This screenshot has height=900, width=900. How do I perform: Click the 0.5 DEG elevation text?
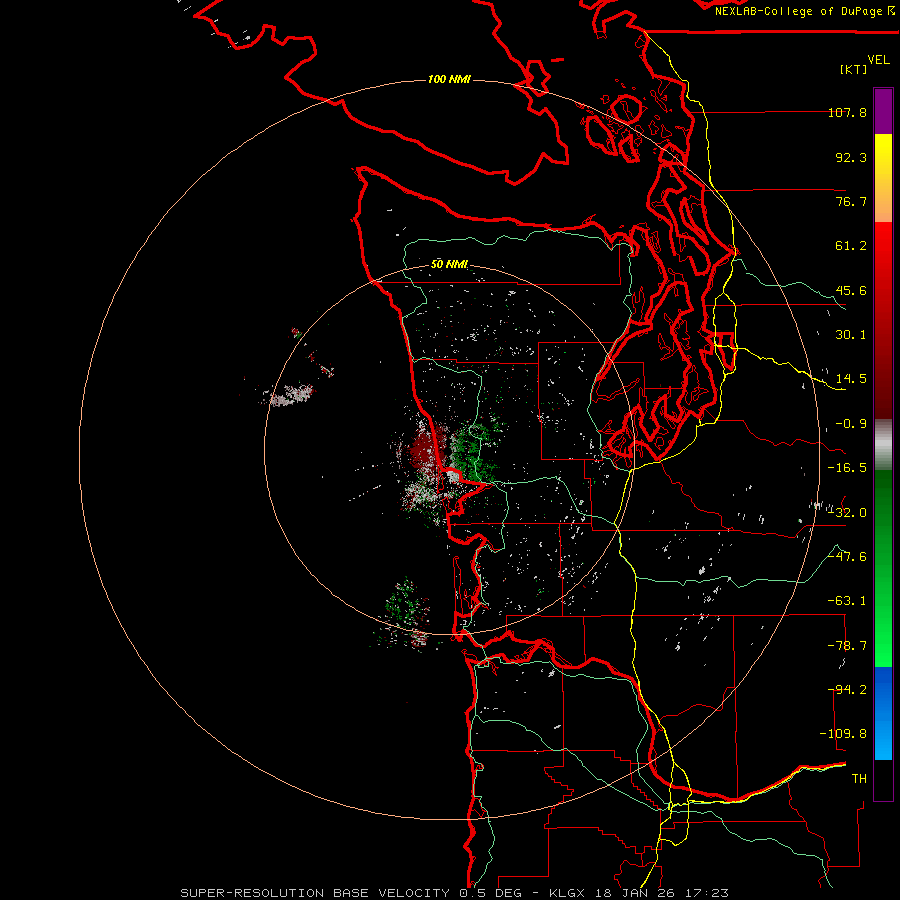coord(493,893)
